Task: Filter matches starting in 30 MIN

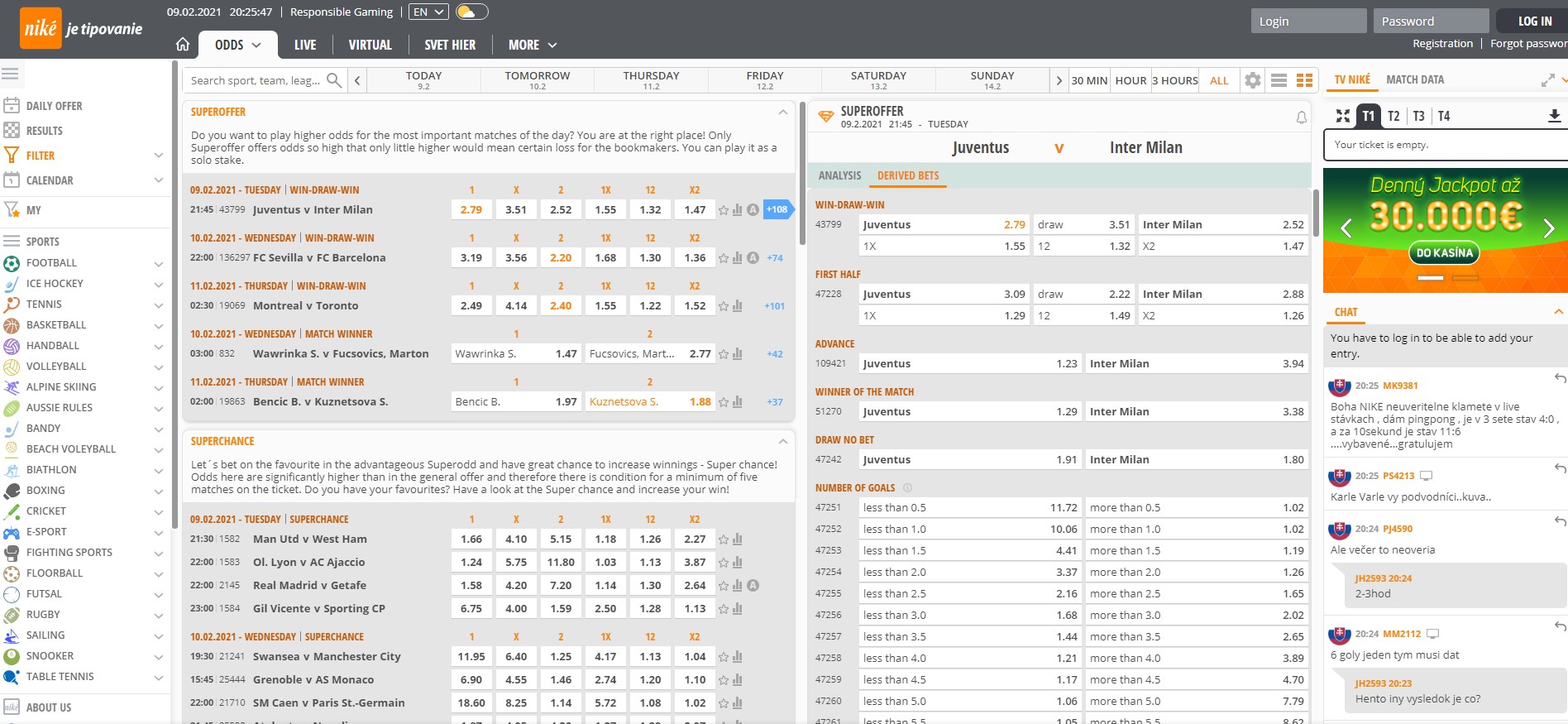Action: 1089,80
